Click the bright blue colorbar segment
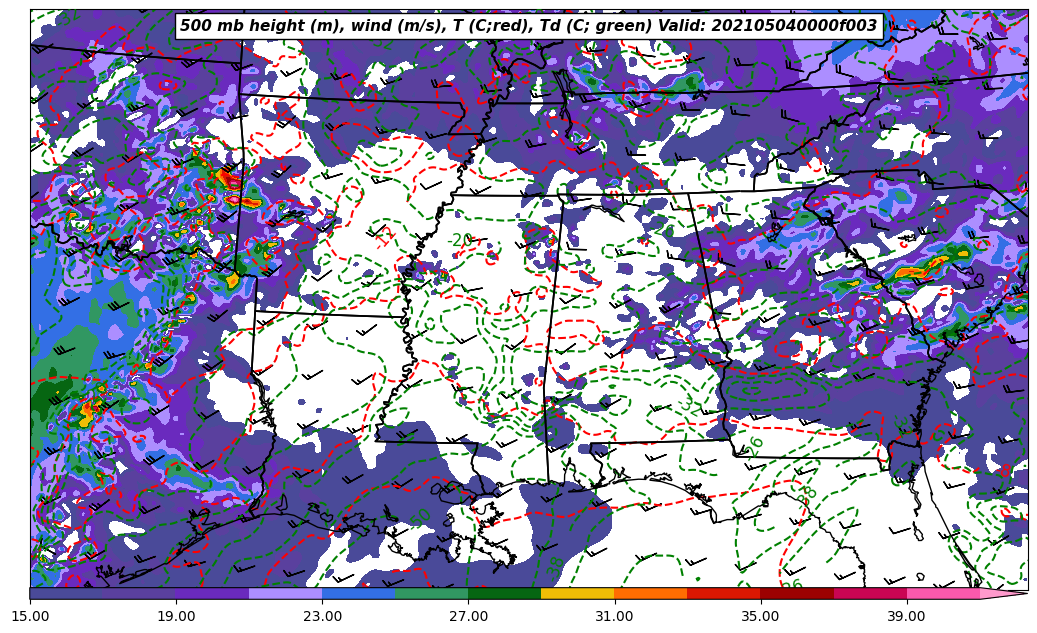This screenshot has width=1037, height=633. 358,594
